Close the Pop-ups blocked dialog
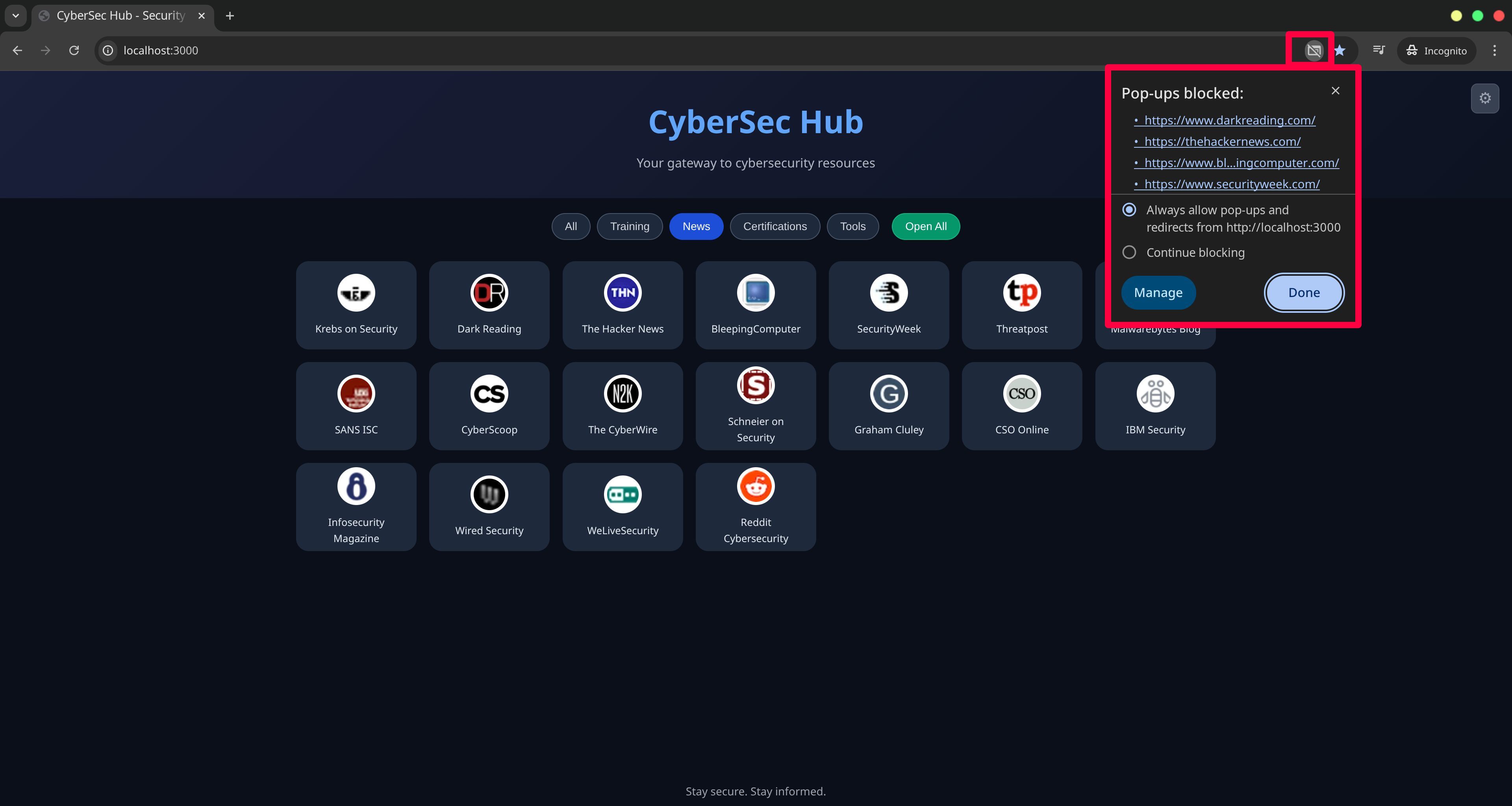 click(x=1335, y=90)
